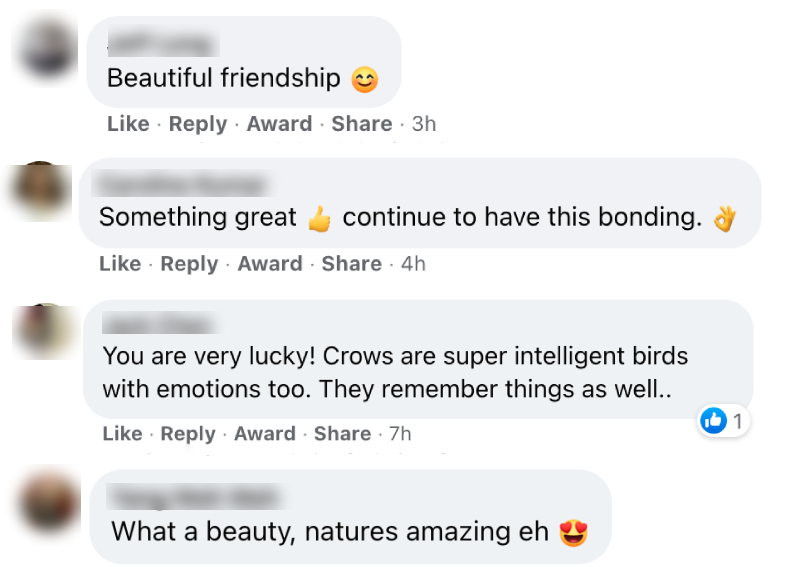Click profile photo next to "What a beauty" comment
The height and width of the screenshot is (567, 800).
(x=48, y=503)
